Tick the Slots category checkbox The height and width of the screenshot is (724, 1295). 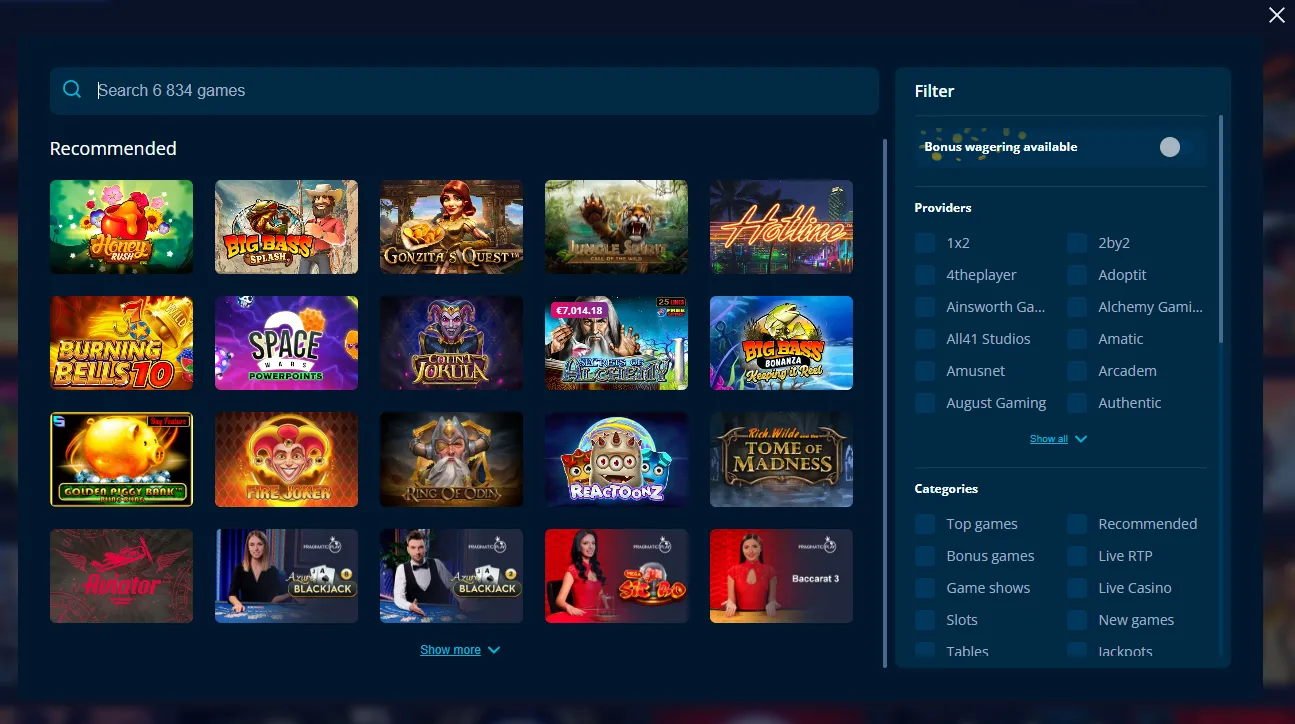(x=925, y=620)
